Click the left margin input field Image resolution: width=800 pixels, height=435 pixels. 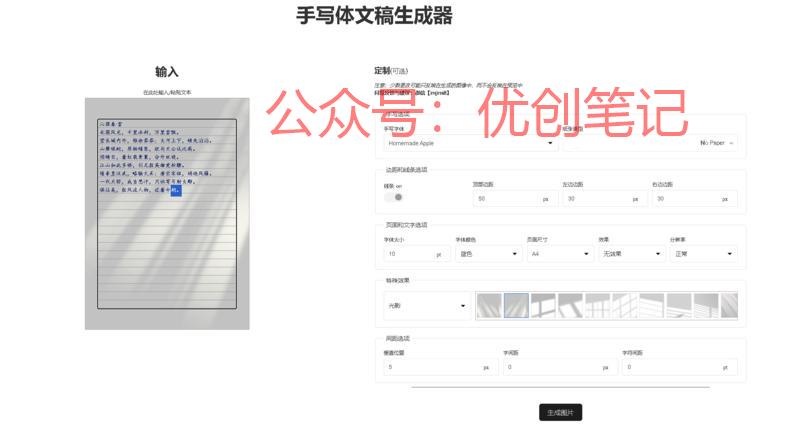605,199
